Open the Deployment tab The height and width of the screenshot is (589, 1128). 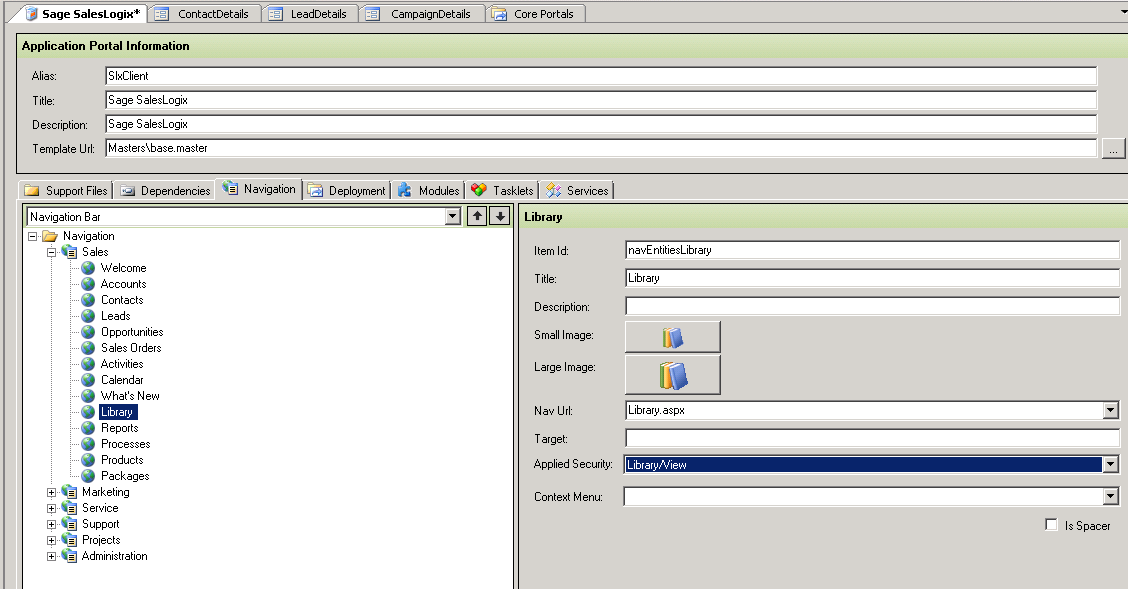[347, 191]
